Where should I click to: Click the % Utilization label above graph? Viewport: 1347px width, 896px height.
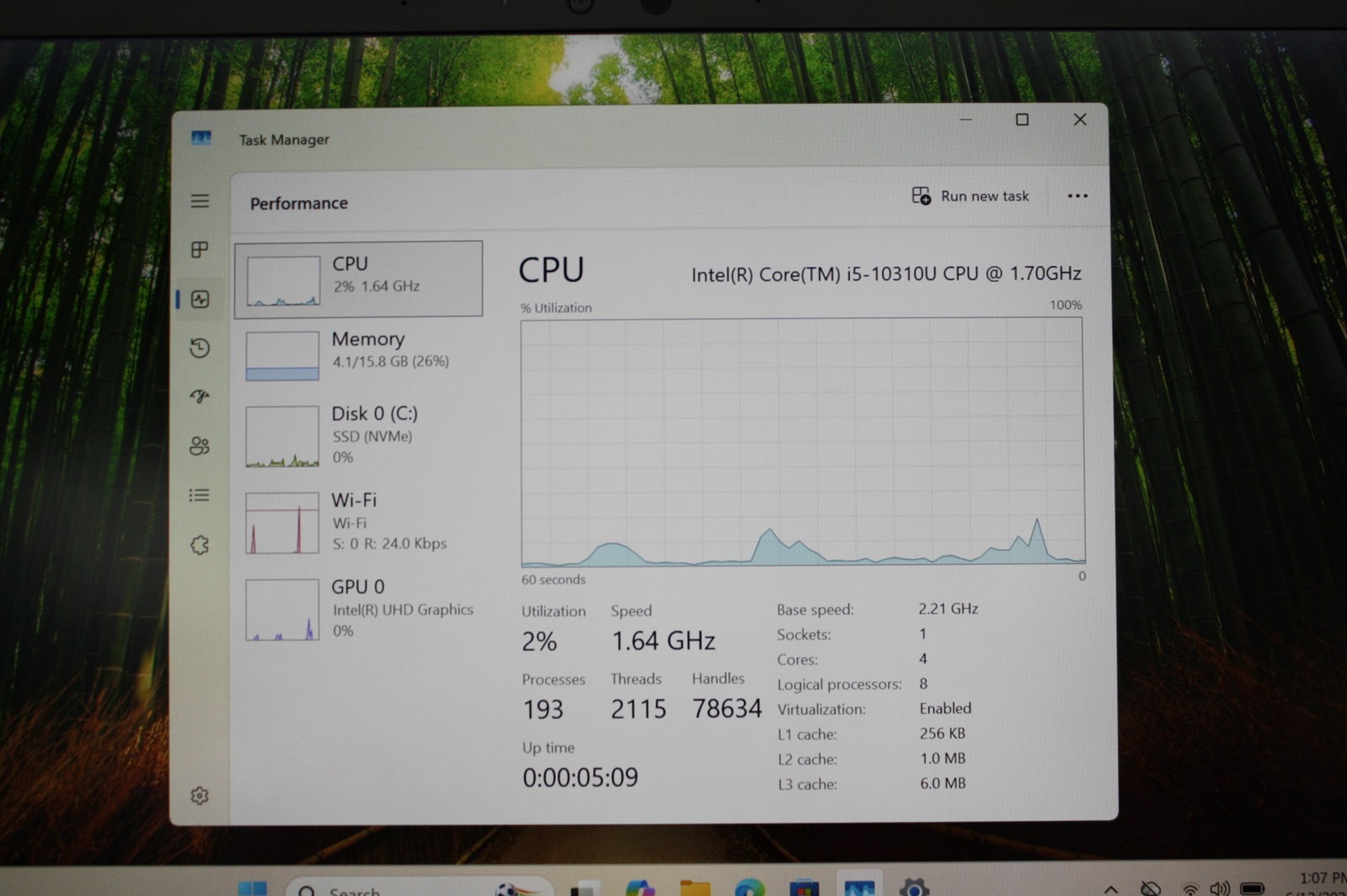(556, 308)
